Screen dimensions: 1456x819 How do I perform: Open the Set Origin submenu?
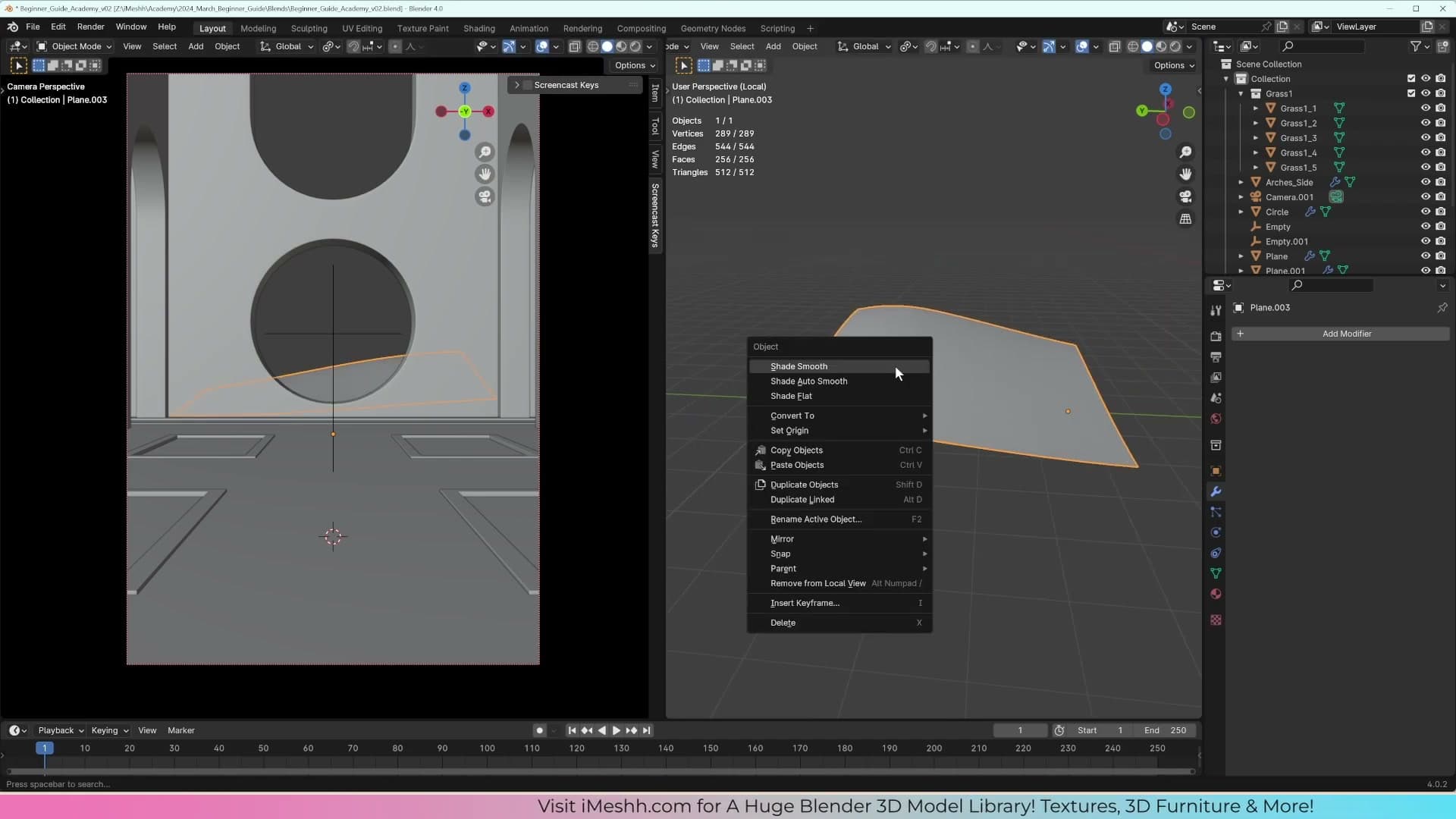pyautogui.click(x=839, y=431)
